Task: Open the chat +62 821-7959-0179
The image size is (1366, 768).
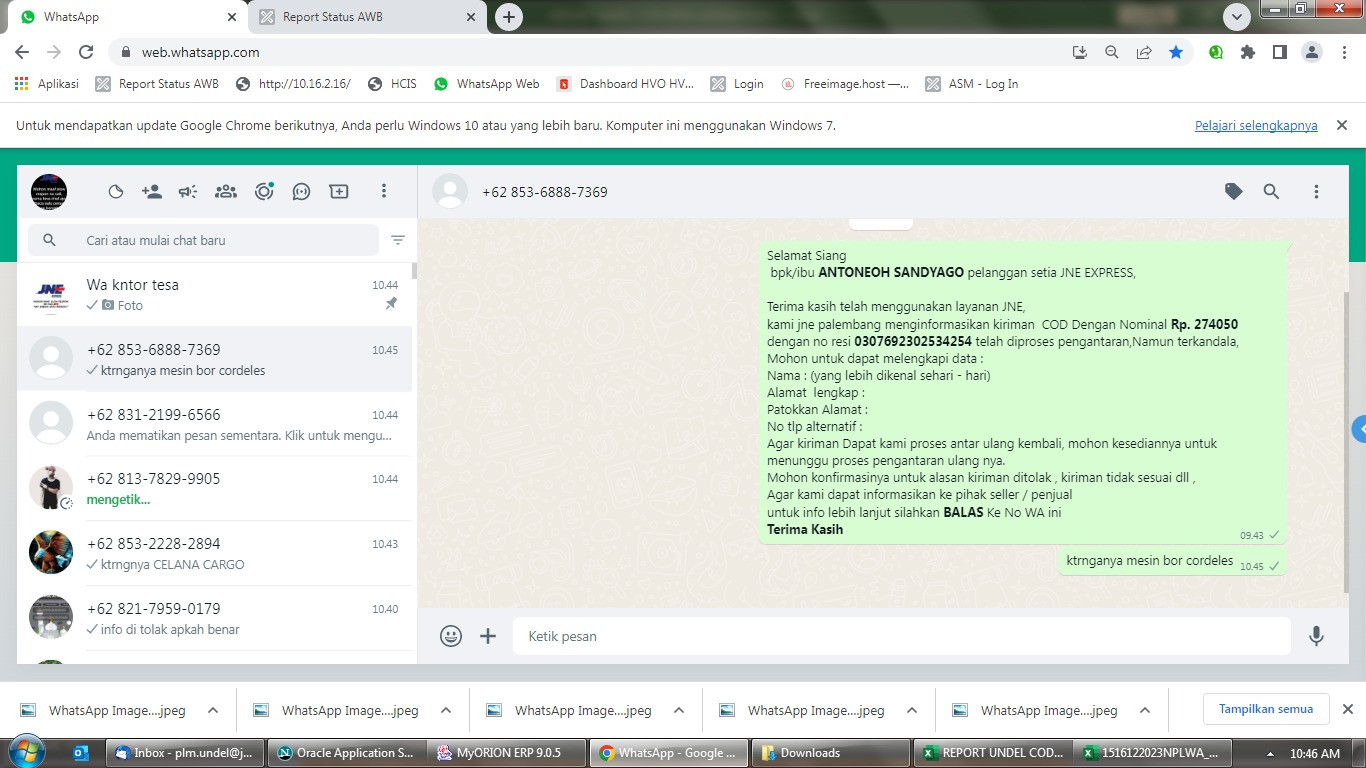Action: coord(215,618)
